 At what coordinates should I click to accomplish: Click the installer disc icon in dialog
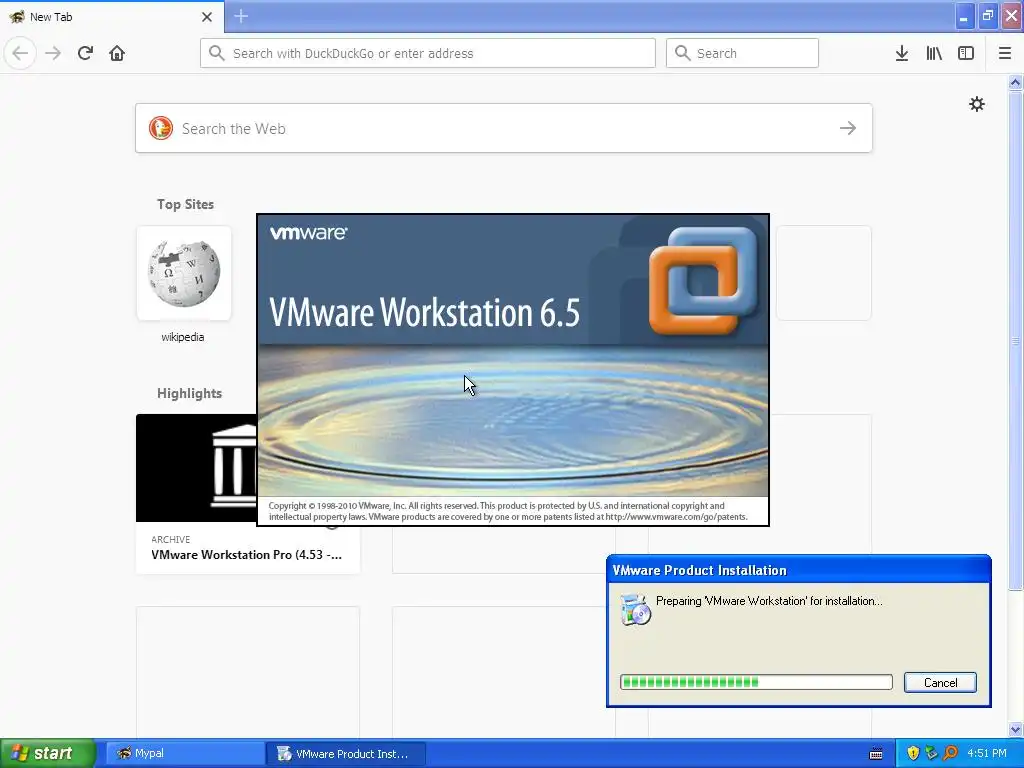click(636, 609)
